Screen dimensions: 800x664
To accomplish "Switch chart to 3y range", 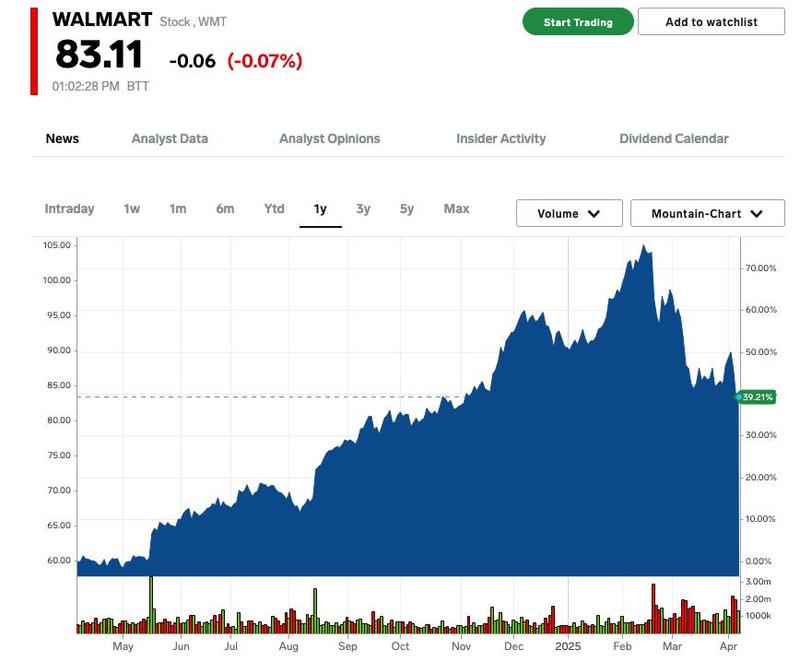I will pyautogui.click(x=363, y=209).
